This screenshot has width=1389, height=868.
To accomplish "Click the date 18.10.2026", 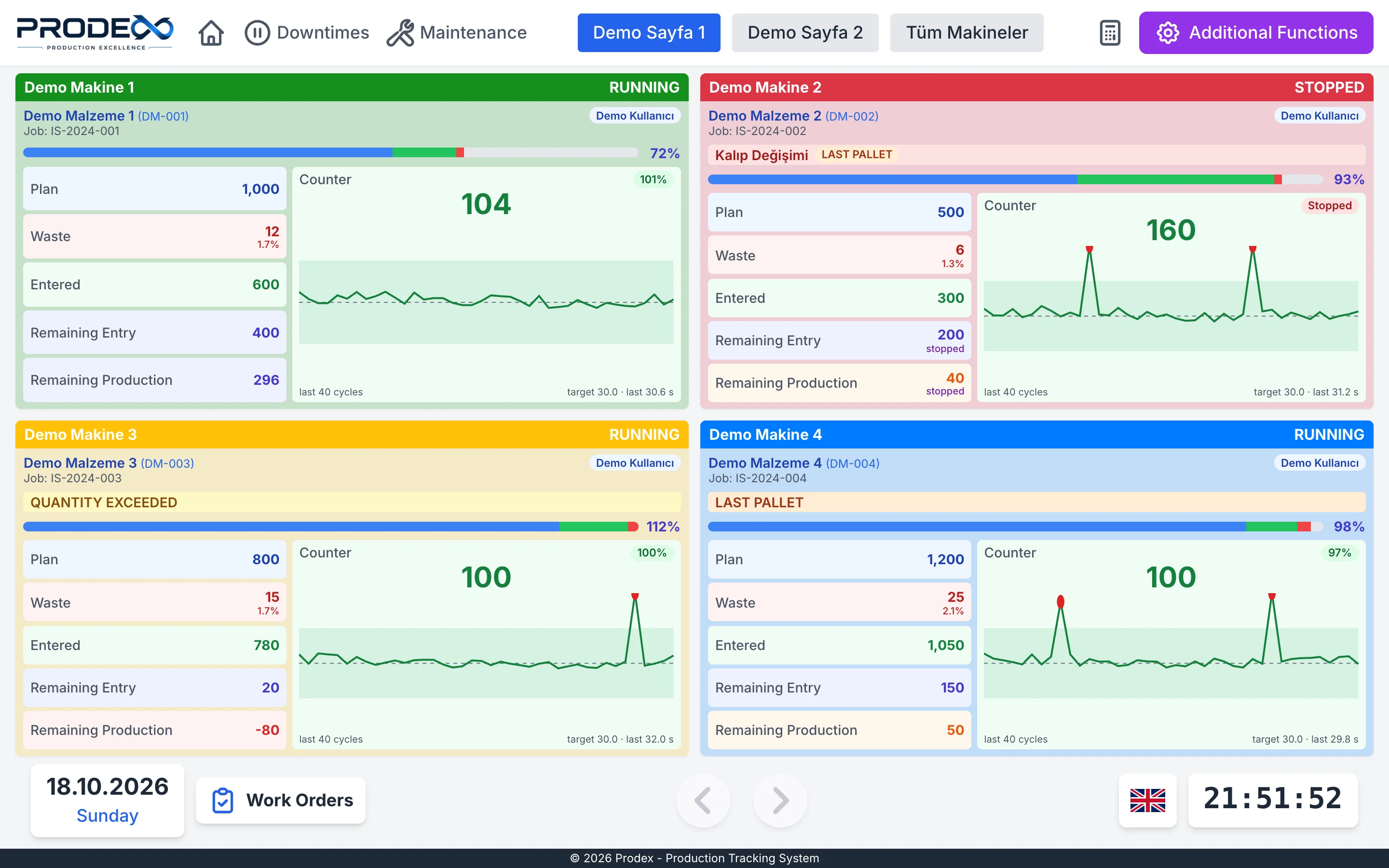I will point(108,787).
